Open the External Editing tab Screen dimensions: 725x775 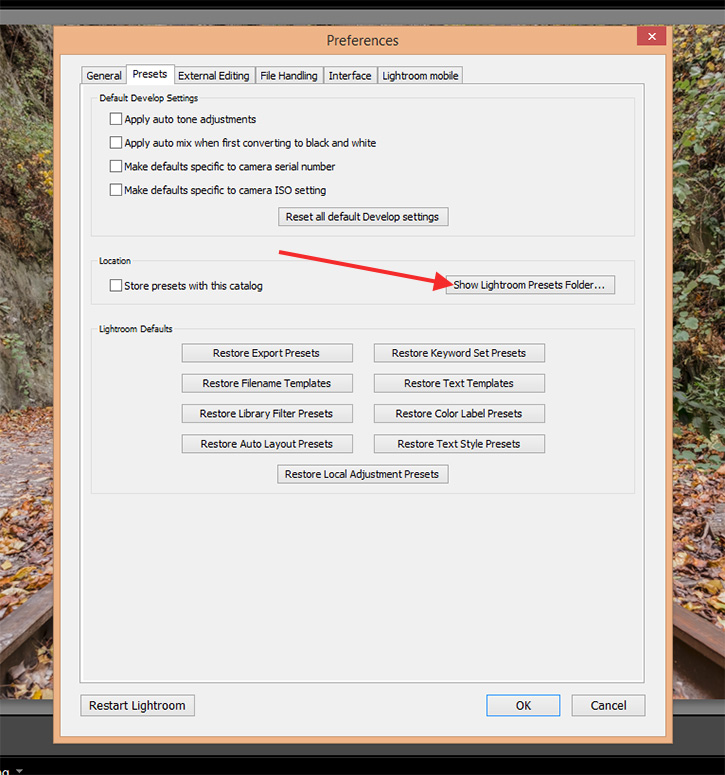214,76
